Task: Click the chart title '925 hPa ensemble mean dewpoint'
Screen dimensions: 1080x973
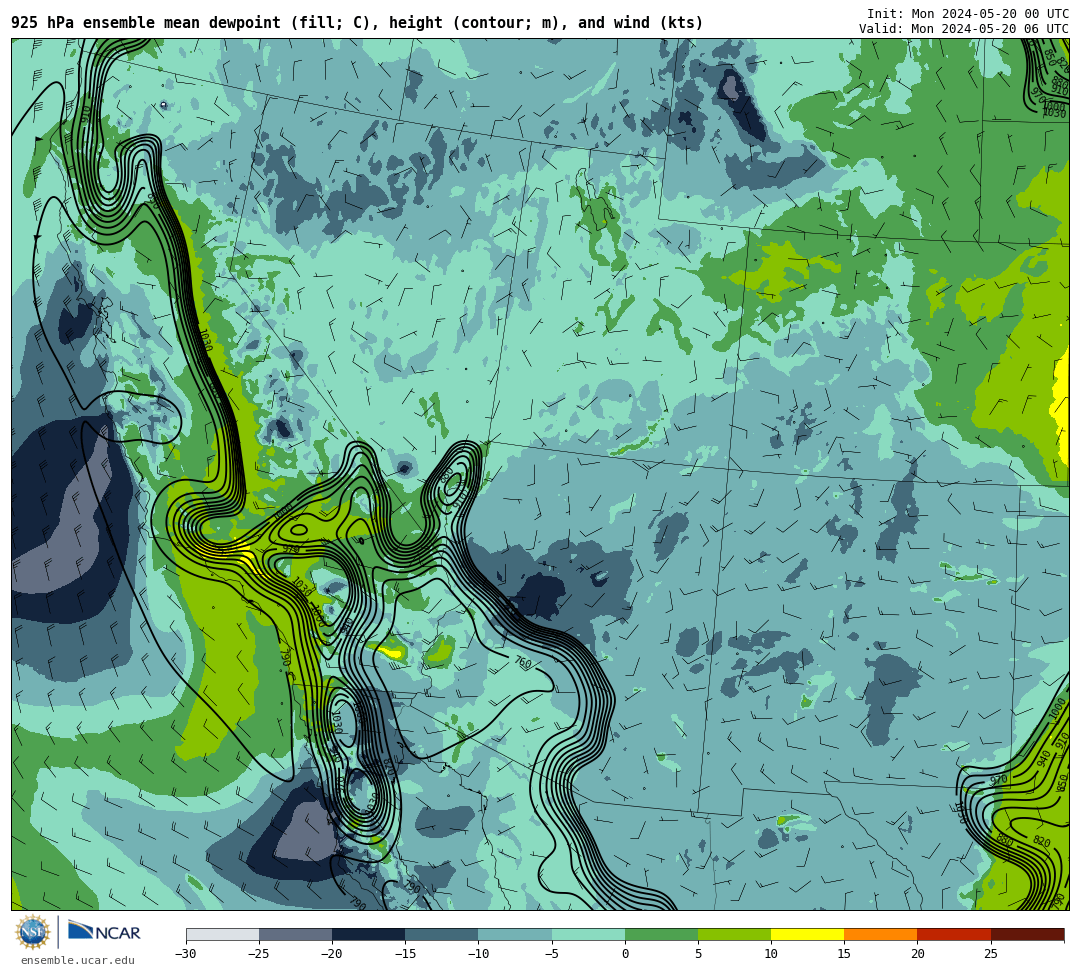Action: pos(145,23)
